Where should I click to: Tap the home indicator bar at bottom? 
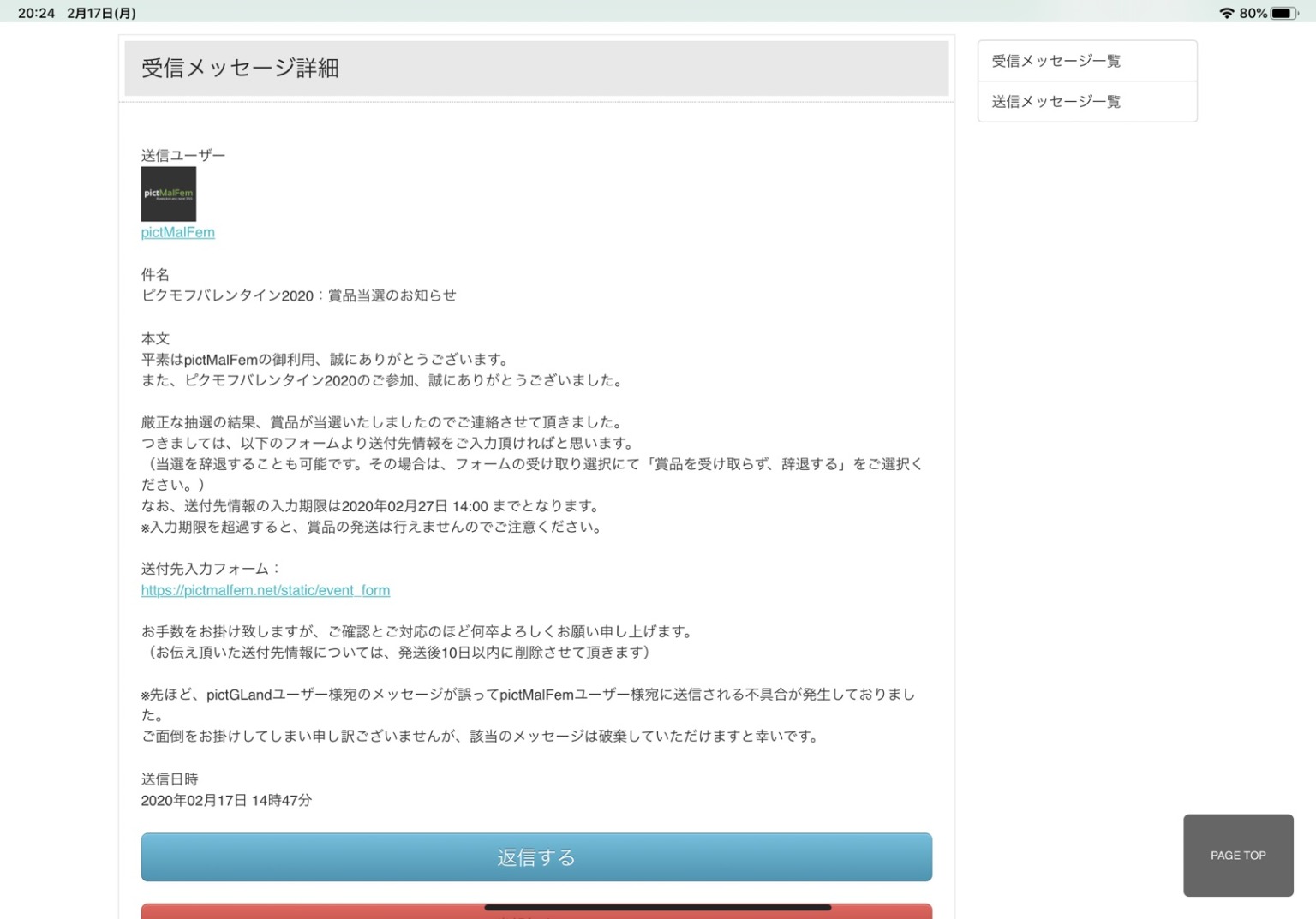pos(658,907)
